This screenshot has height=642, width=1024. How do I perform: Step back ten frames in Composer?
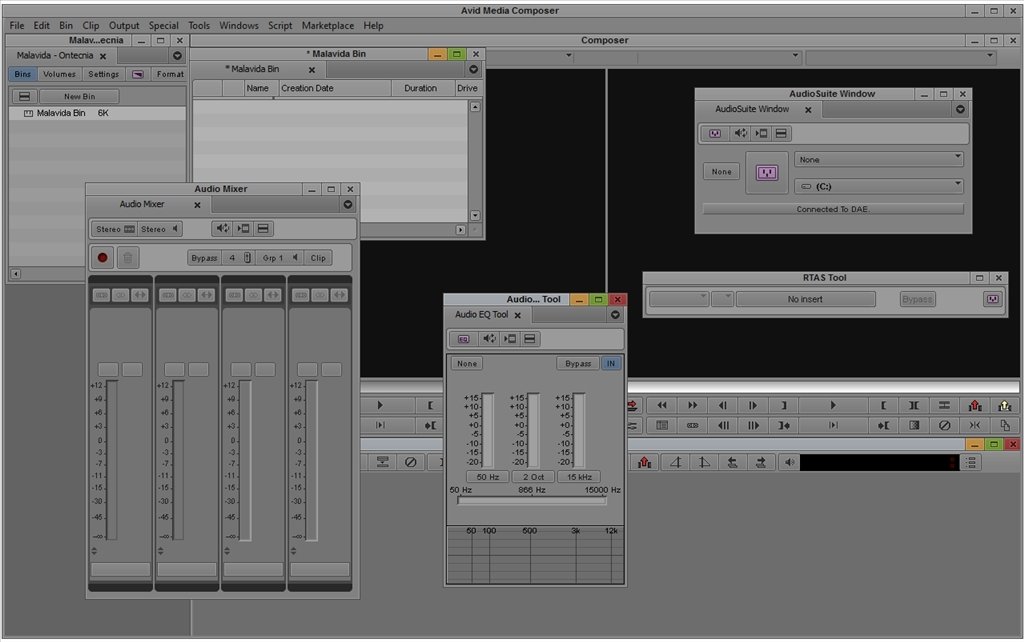click(x=723, y=425)
